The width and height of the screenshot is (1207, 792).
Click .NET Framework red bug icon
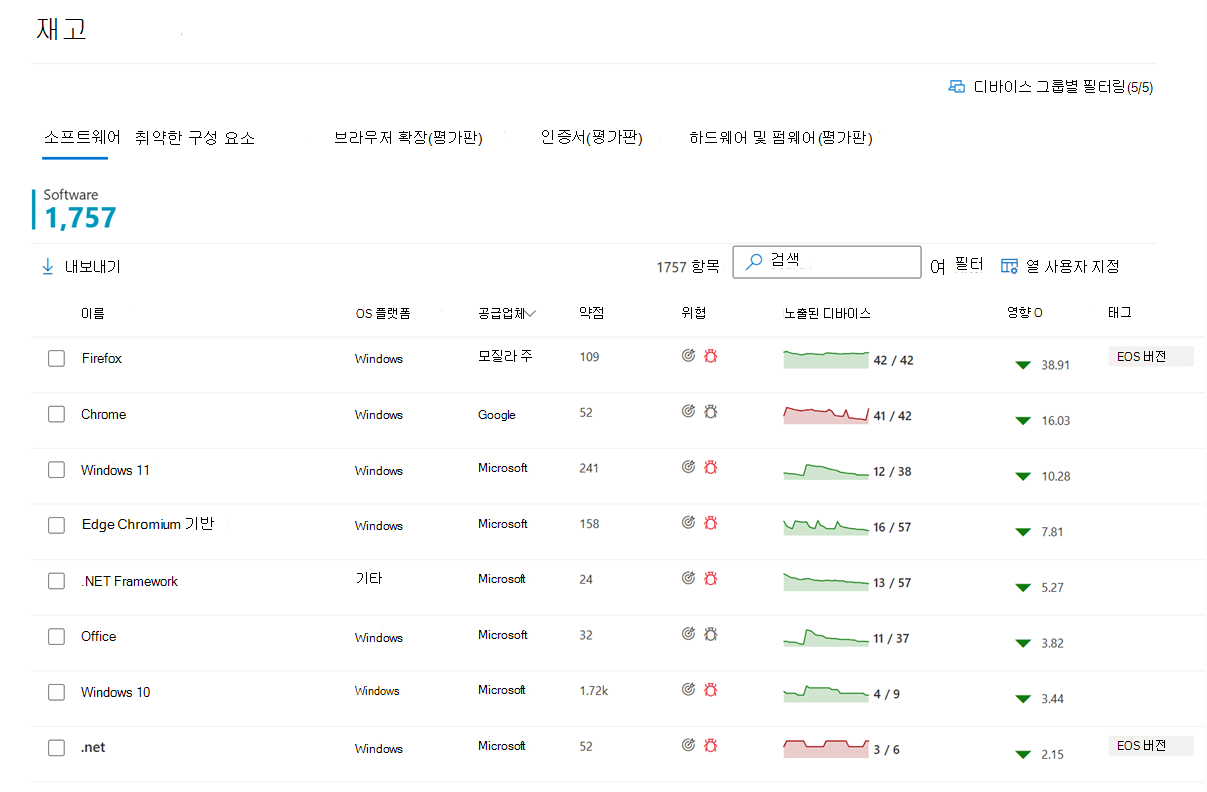click(x=711, y=577)
